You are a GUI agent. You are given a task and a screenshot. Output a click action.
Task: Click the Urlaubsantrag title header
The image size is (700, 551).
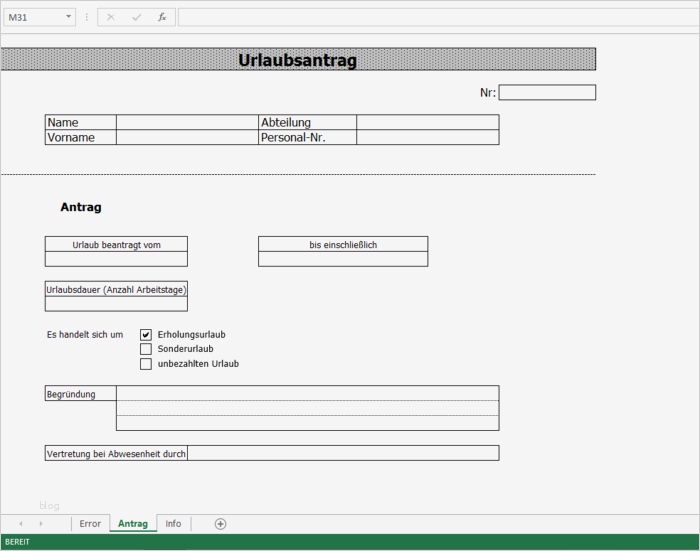click(298, 59)
